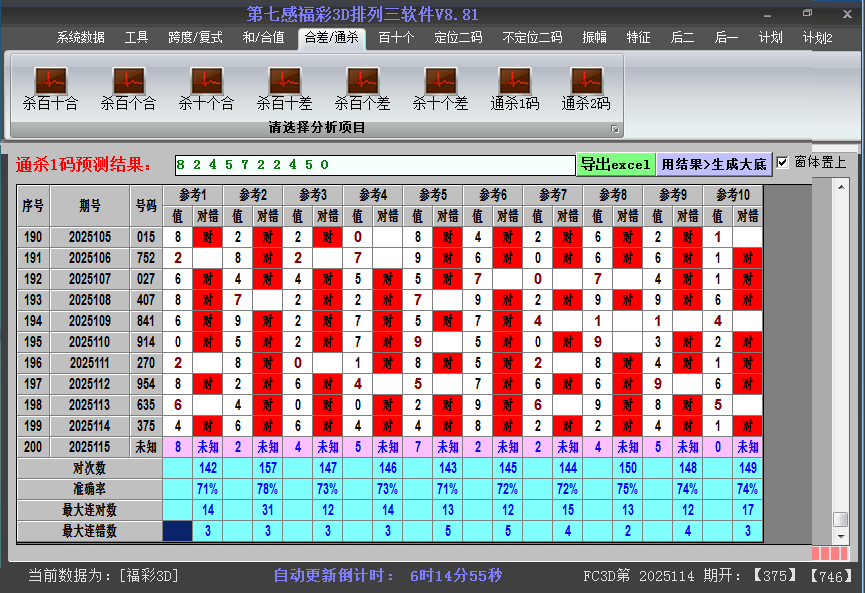Switch to the 跨度/复式 tab

pyautogui.click(x=195, y=38)
